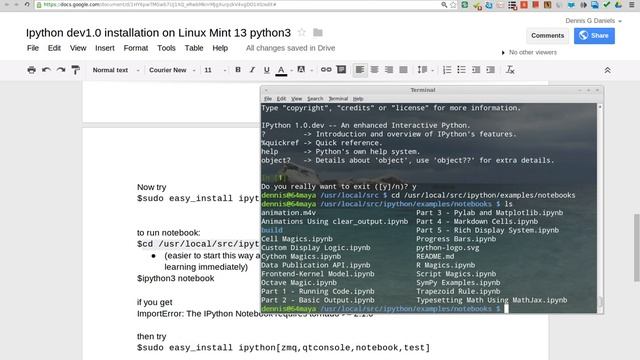Image resolution: width=640 pixels, height=360 pixels.
Task: Open the File menu in Docs
Action: pos(33,48)
